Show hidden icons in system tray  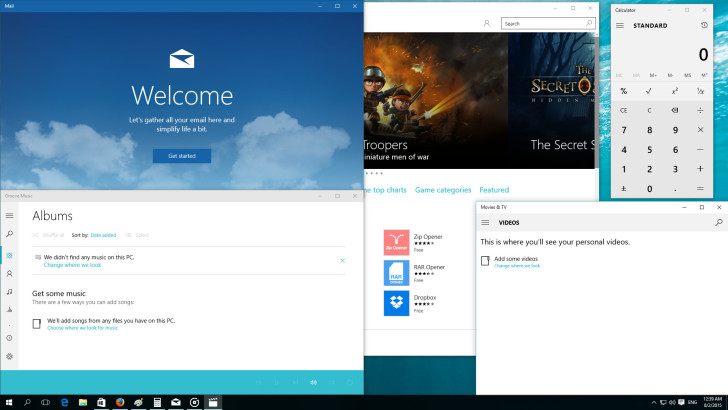654,402
